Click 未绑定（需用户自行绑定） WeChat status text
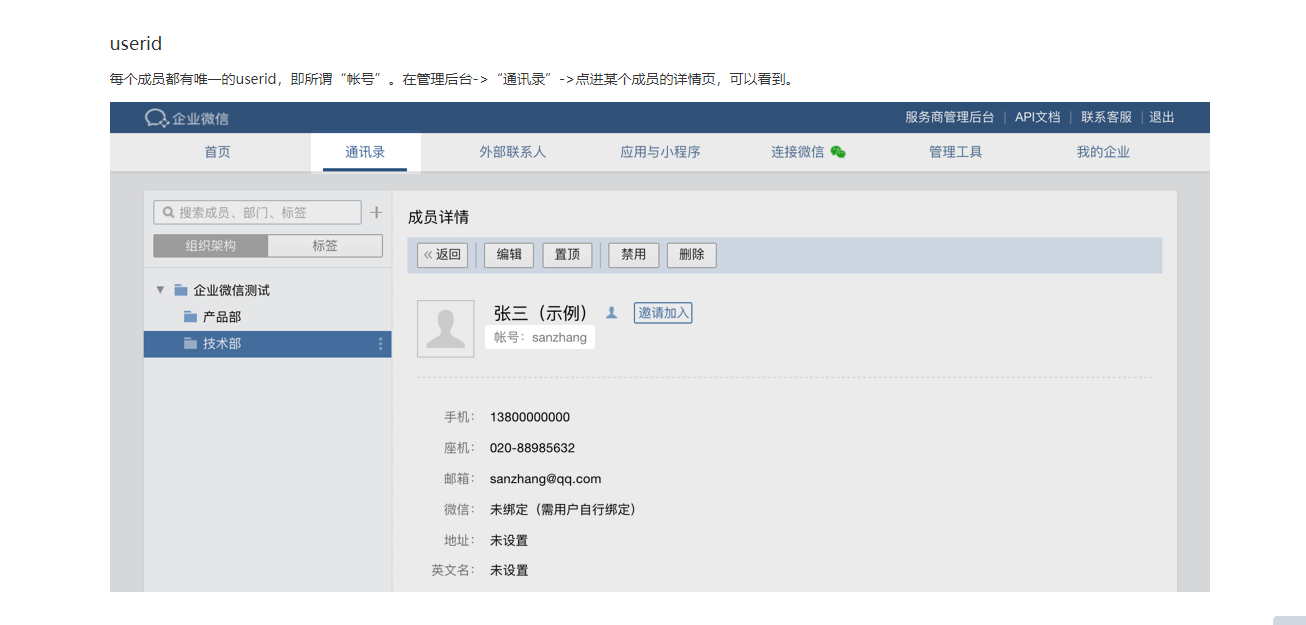The height and width of the screenshot is (625, 1306). [563, 509]
